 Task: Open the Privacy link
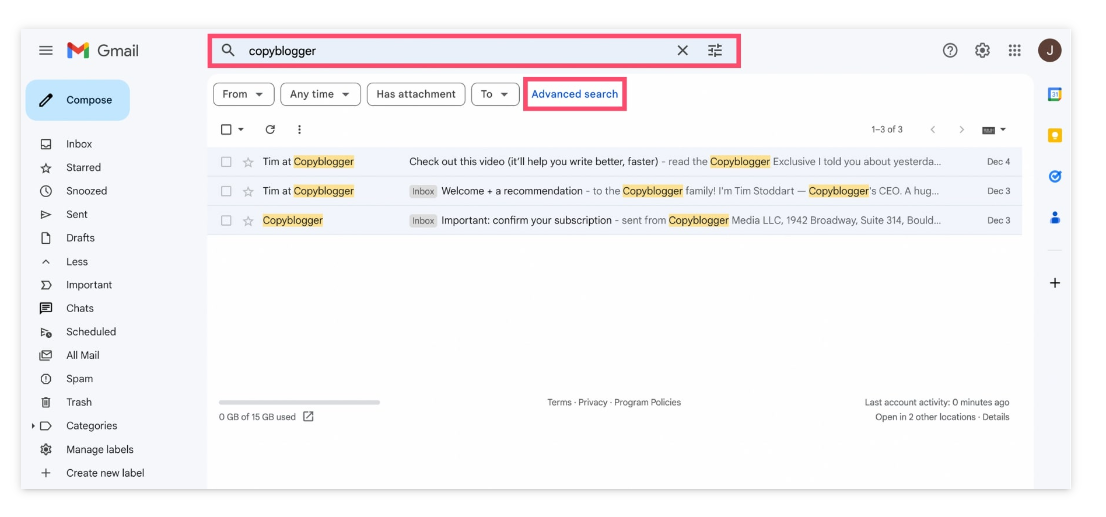click(592, 402)
